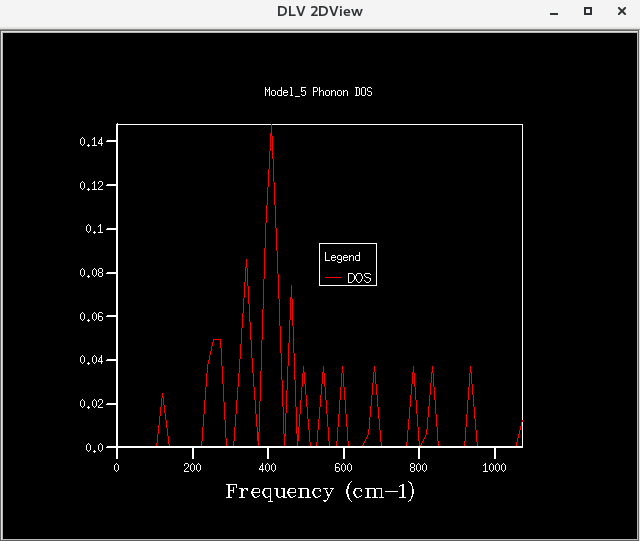Click the 'Model_5 Phonon DOS' plot title
The width and height of the screenshot is (640, 541).
[x=318, y=92]
